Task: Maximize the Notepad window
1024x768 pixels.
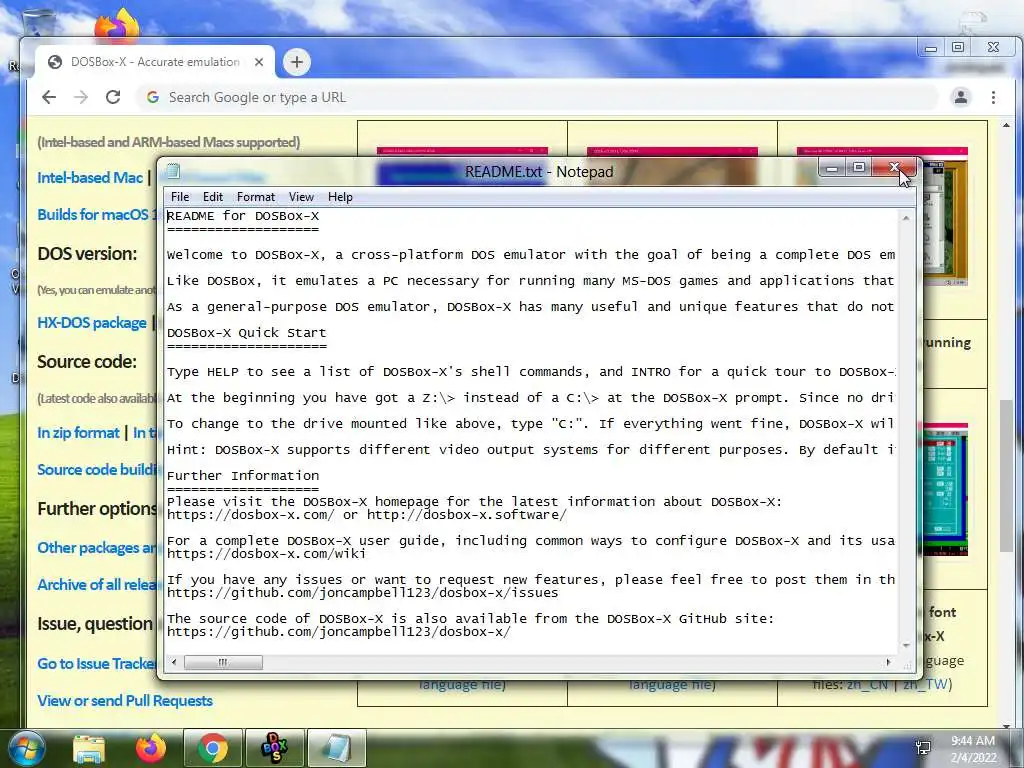Action: pyautogui.click(x=859, y=168)
